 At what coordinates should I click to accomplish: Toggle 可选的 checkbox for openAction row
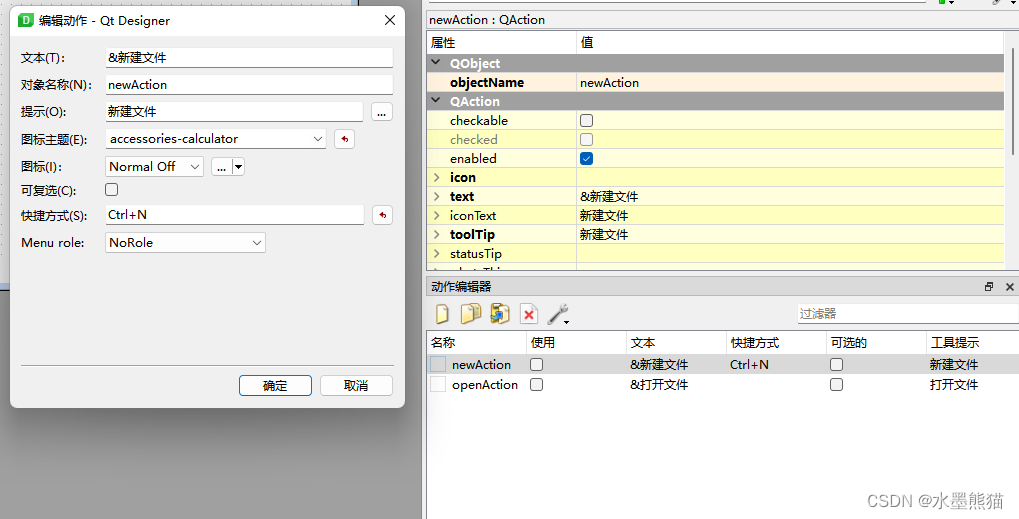pyautogui.click(x=836, y=385)
